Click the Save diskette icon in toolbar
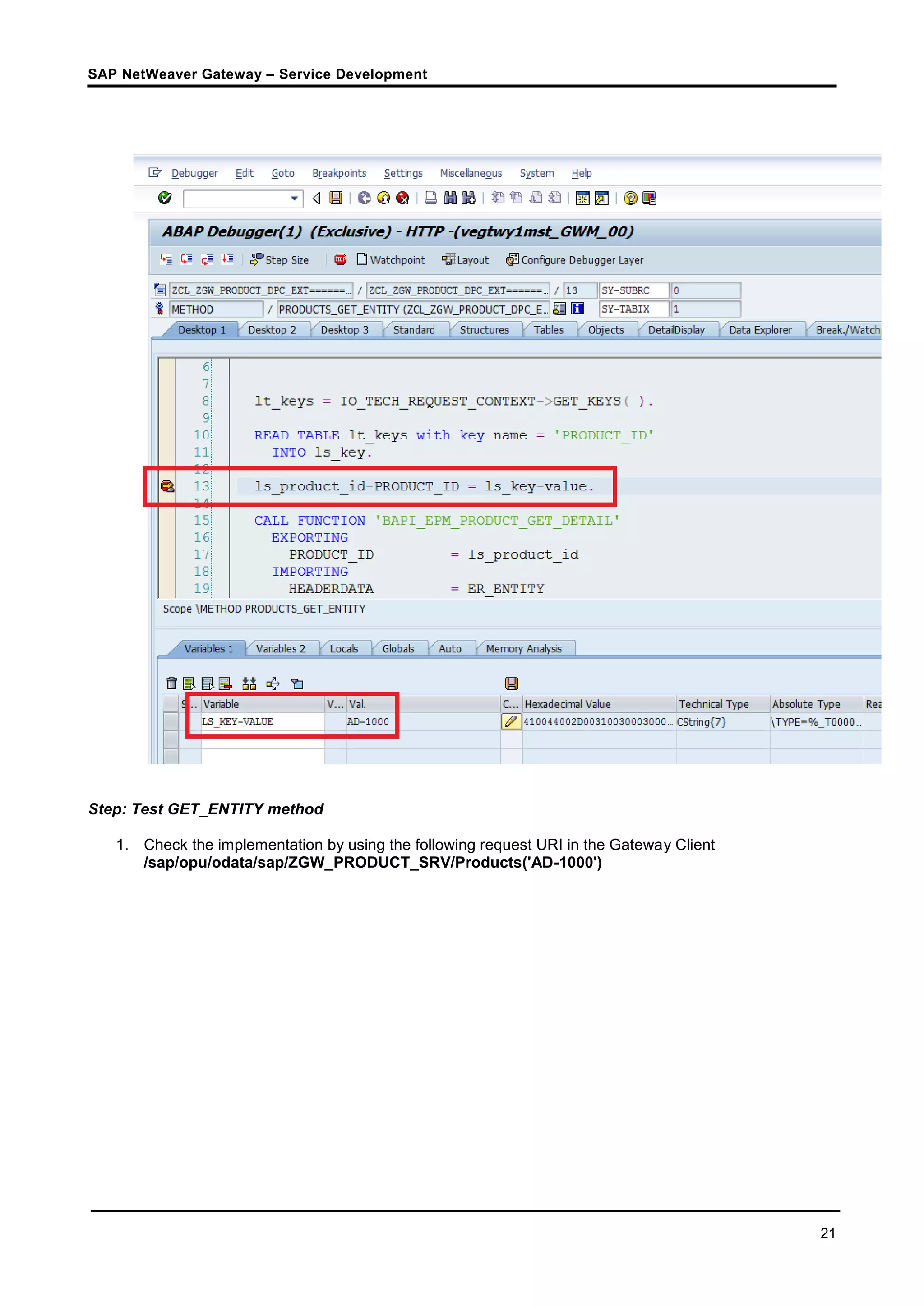The width and height of the screenshot is (924, 1307). 336,198
